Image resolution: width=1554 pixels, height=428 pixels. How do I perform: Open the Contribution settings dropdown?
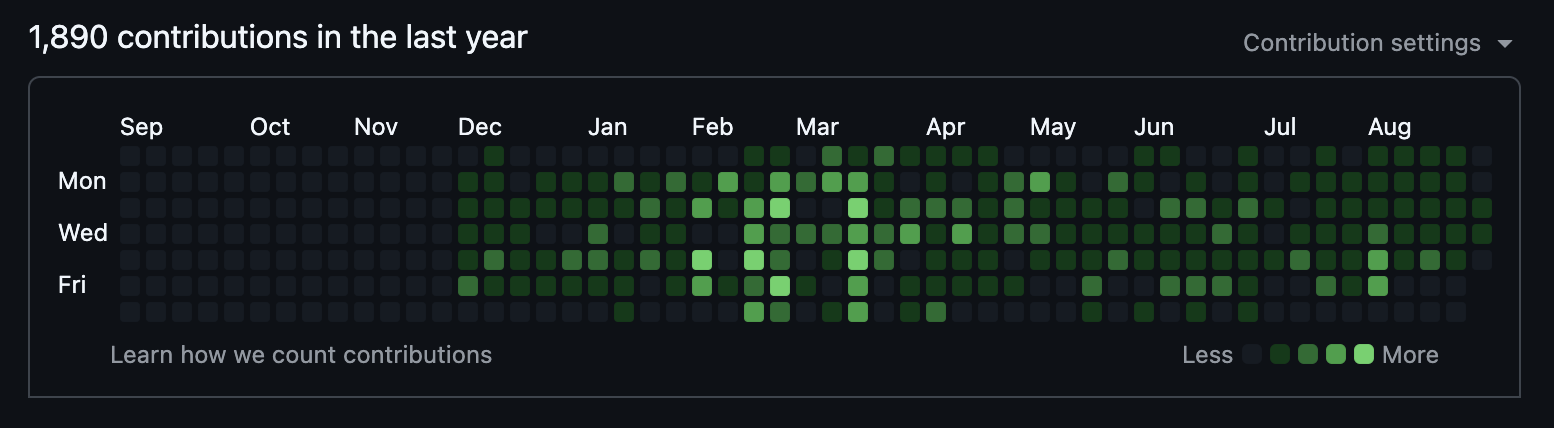(1361, 43)
